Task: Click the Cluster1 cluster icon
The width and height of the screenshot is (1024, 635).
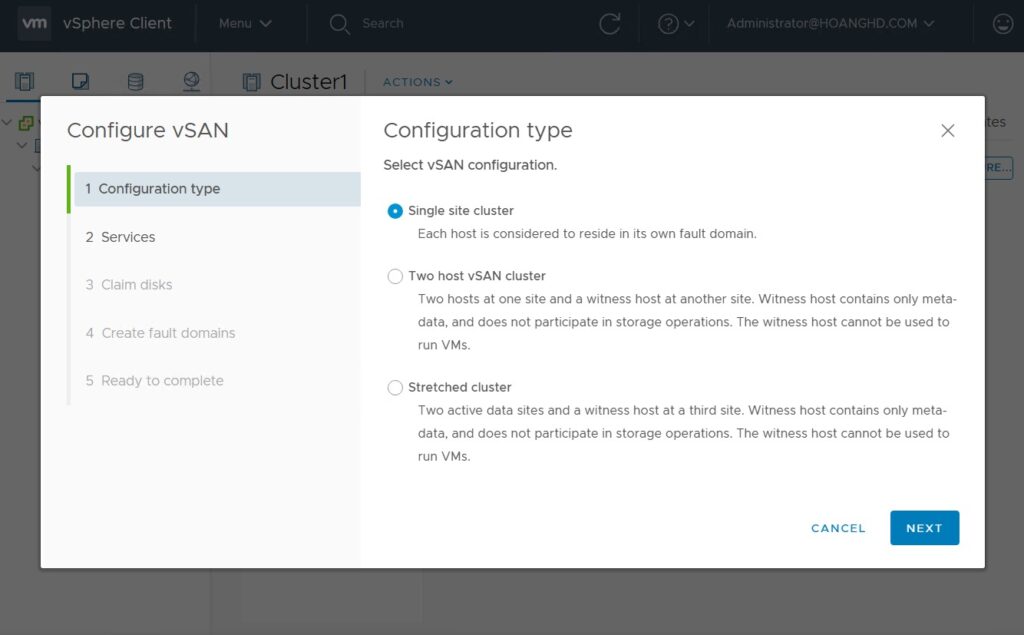Action: pos(251,82)
